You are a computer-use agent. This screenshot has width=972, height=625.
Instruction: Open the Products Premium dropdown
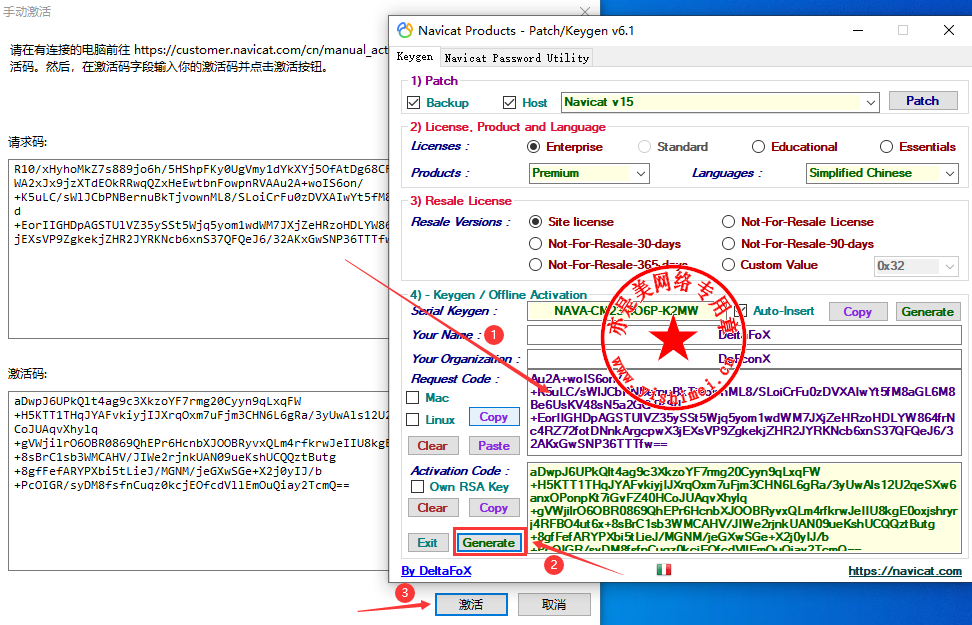pos(641,174)
